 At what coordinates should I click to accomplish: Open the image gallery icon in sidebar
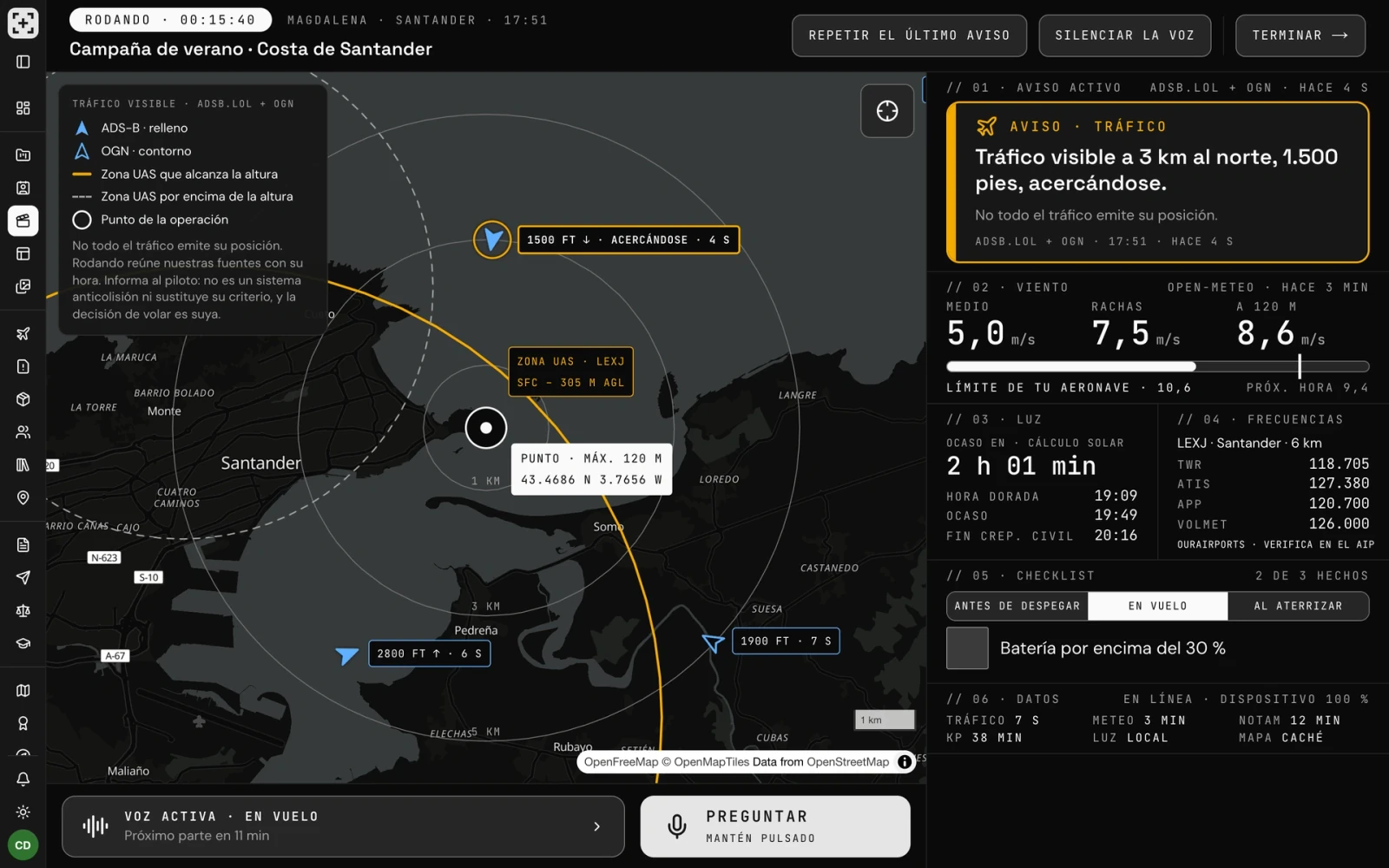(23, 286)
